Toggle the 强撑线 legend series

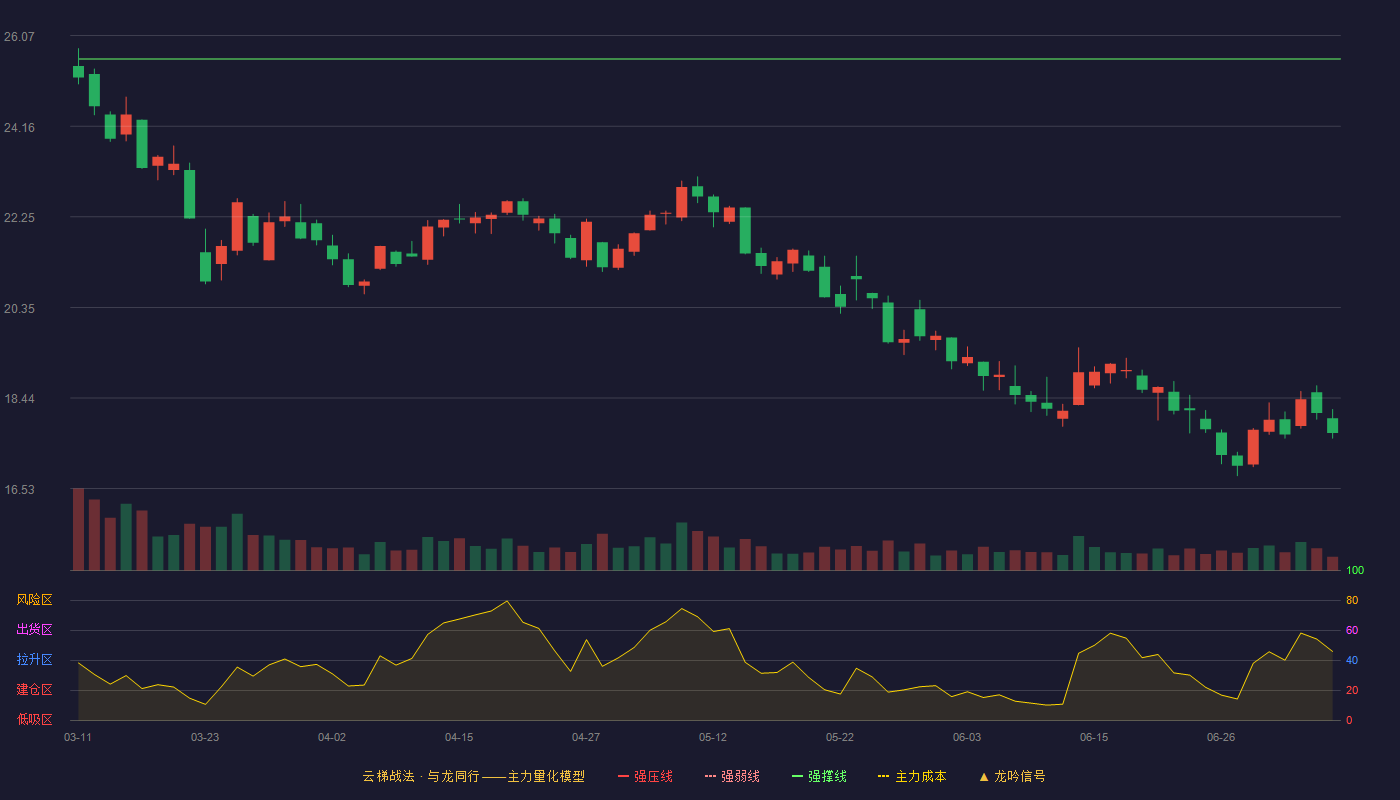pyautogui.click(x=819, y=776)
